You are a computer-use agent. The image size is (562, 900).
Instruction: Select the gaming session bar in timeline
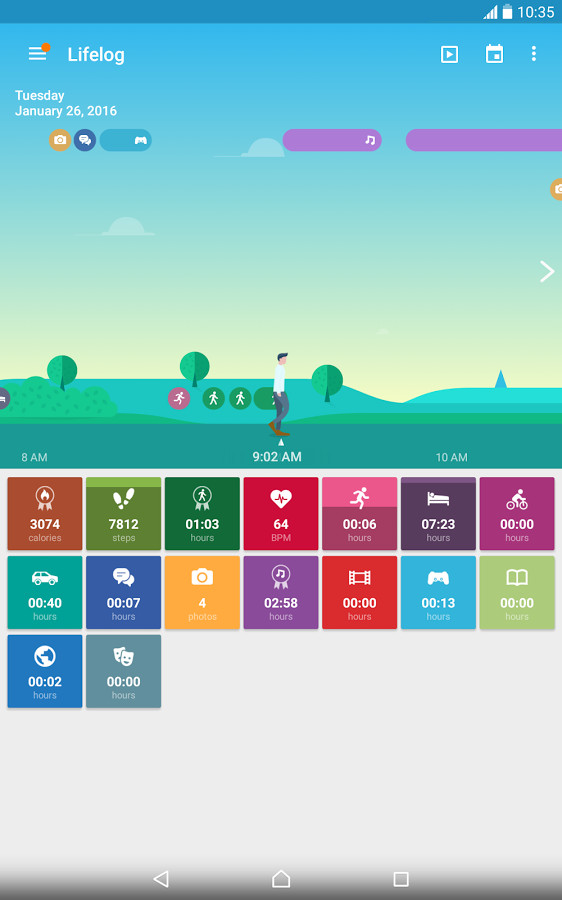tap(126, 140)
